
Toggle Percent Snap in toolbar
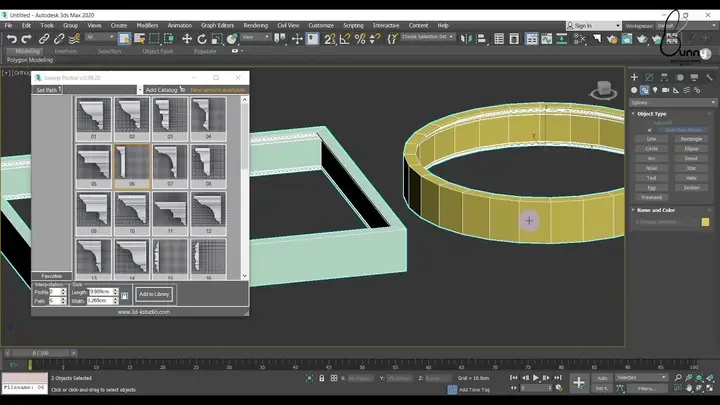coord(360,39)
